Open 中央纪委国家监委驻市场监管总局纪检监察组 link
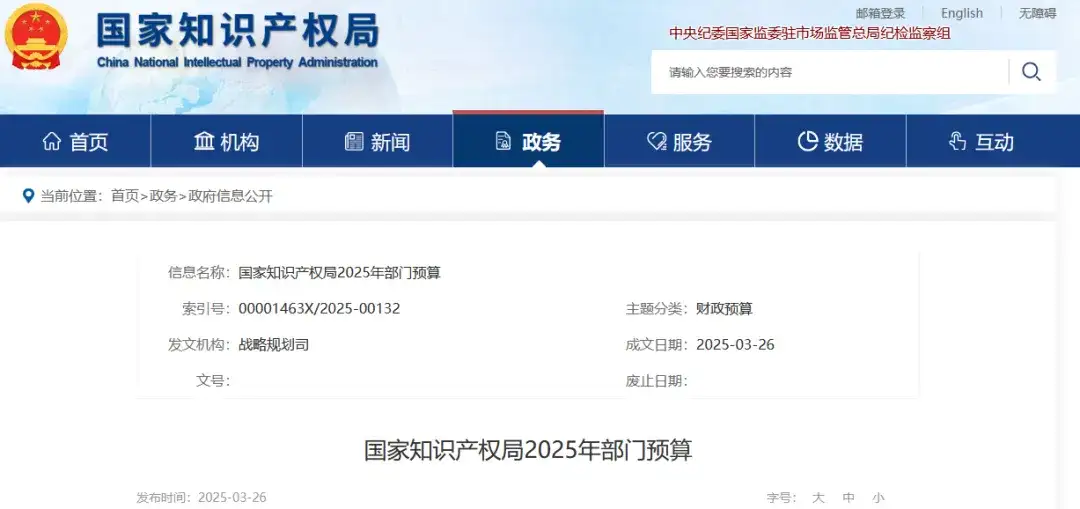 [x=809, y=34]
